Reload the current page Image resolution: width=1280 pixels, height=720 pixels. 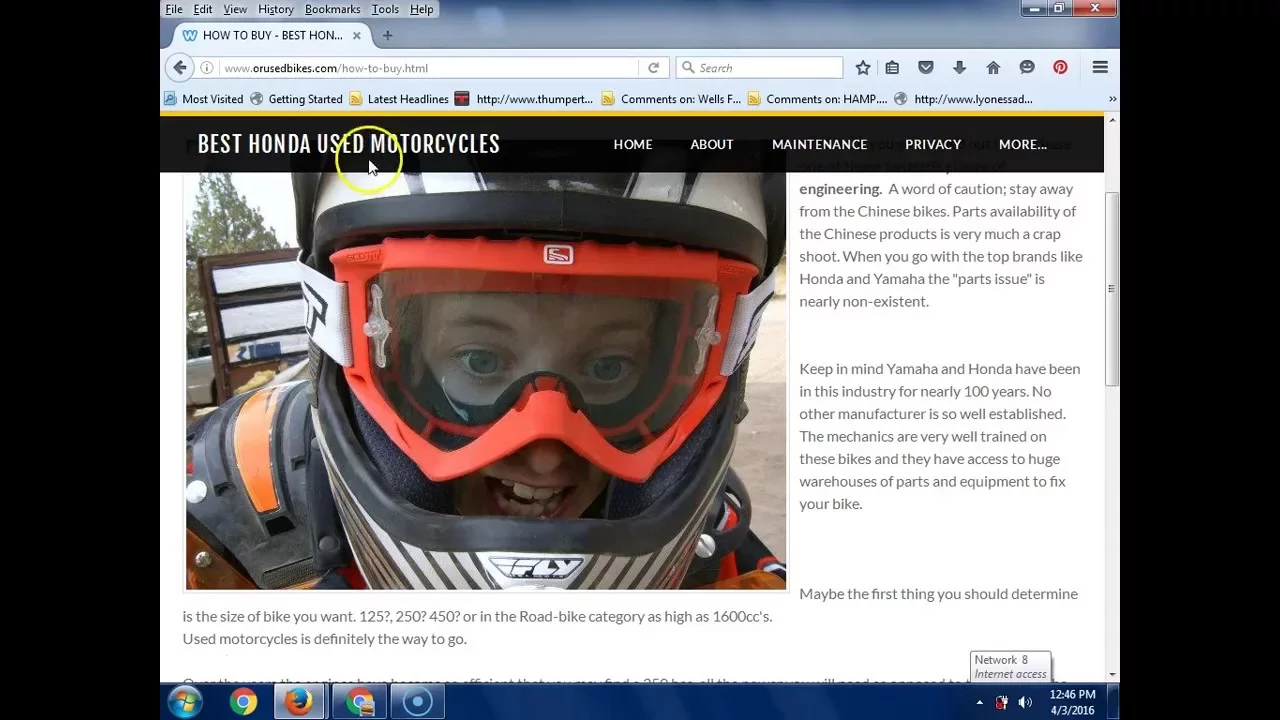tap(653, 68)
